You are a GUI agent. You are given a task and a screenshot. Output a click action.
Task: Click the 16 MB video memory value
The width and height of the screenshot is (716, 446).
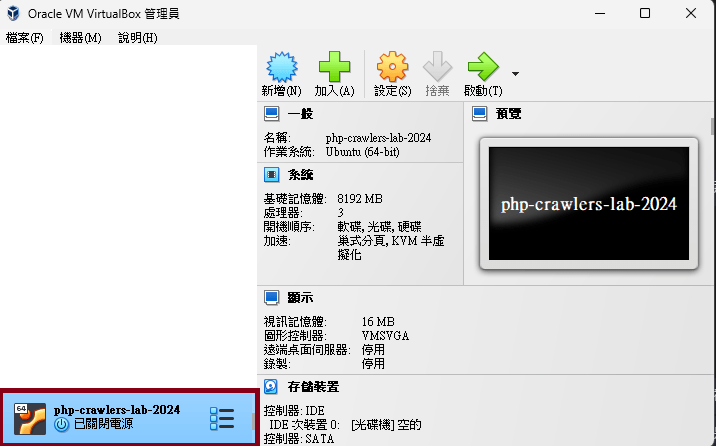point(378,322)
